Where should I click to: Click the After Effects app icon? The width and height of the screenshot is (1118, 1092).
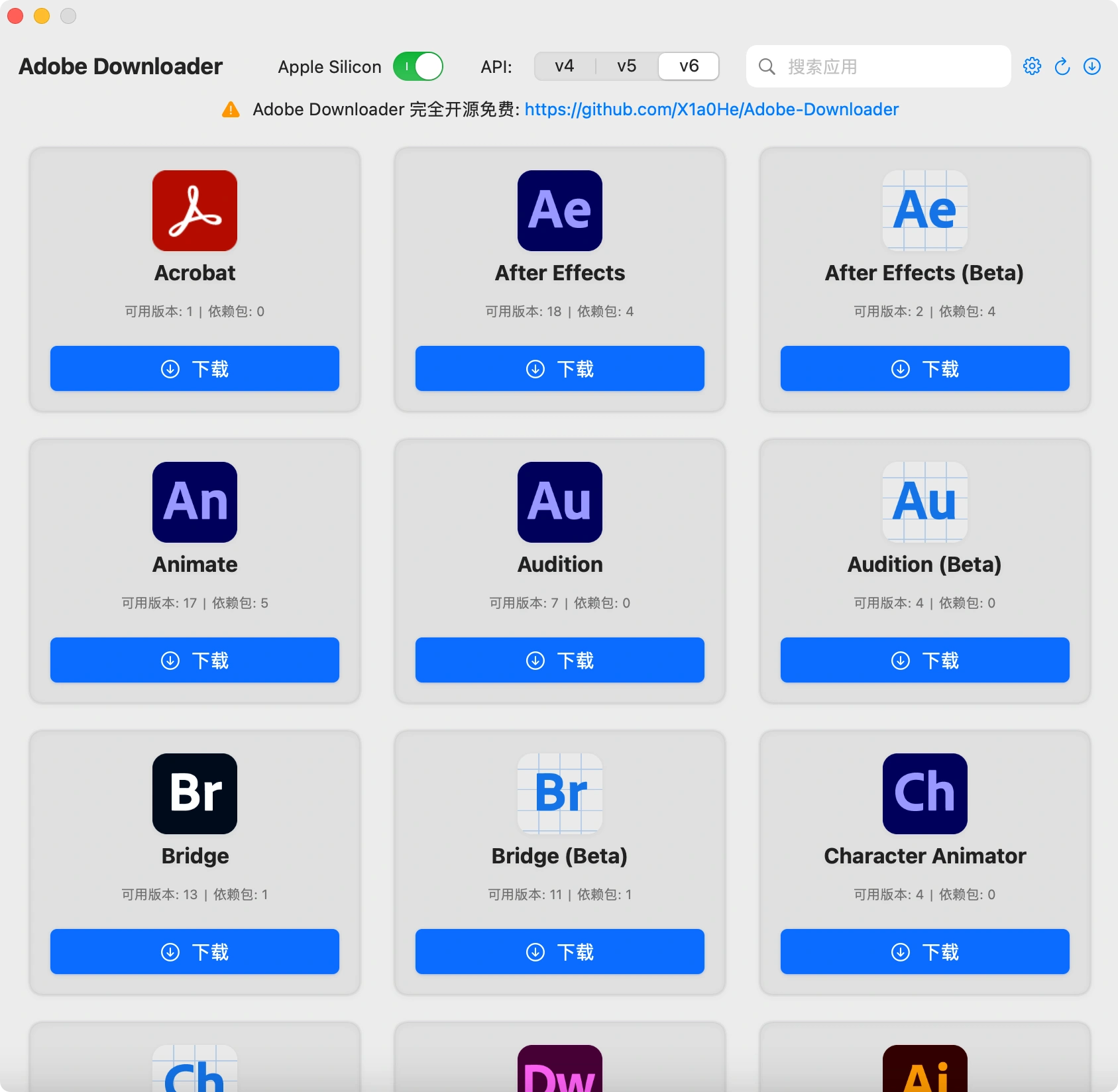coord(560,211)
